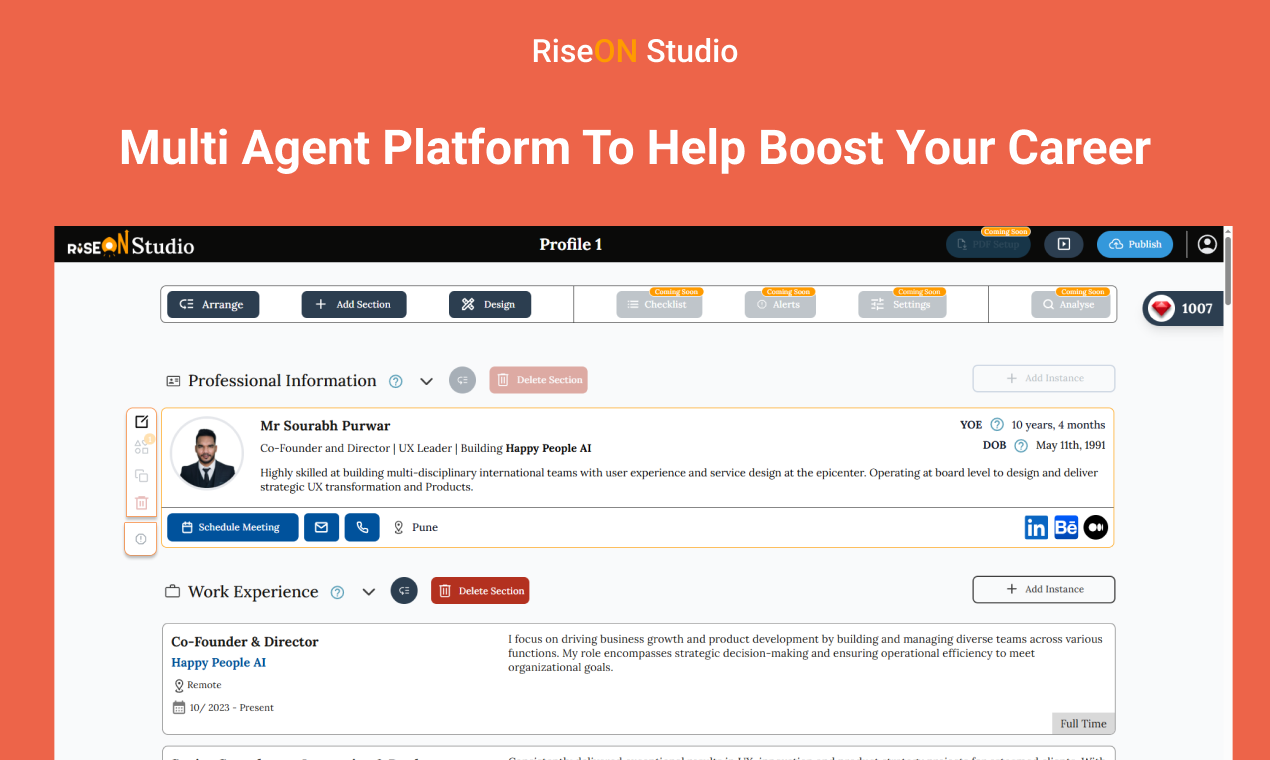Click Sourabh Purwar's profile photo
The height and width of the screenshot is (760, 1270).
(207, 453)
